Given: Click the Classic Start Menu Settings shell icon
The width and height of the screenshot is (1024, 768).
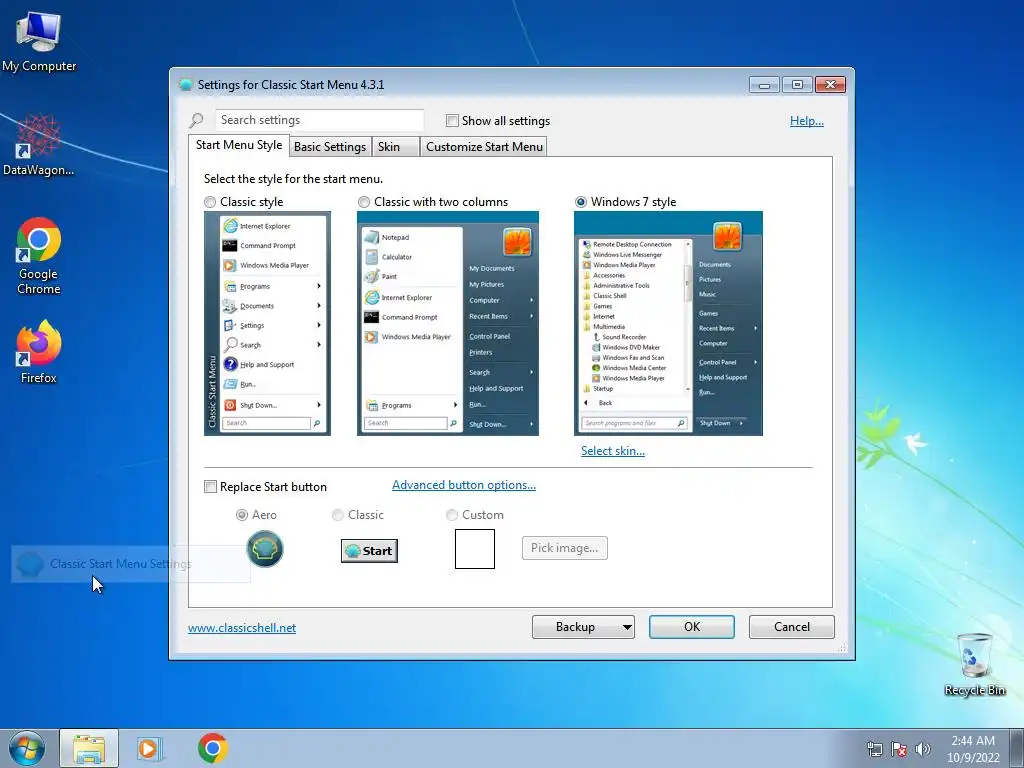Looking at the screenshot, I should [x=29, y=564].
